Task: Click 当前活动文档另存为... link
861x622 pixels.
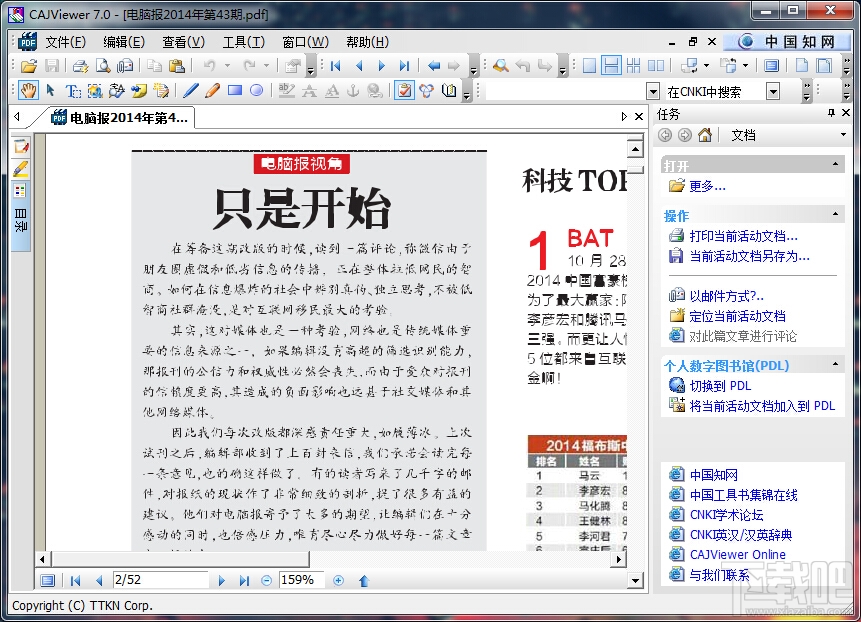Action: pyautogui.click(x=750, y=256)
